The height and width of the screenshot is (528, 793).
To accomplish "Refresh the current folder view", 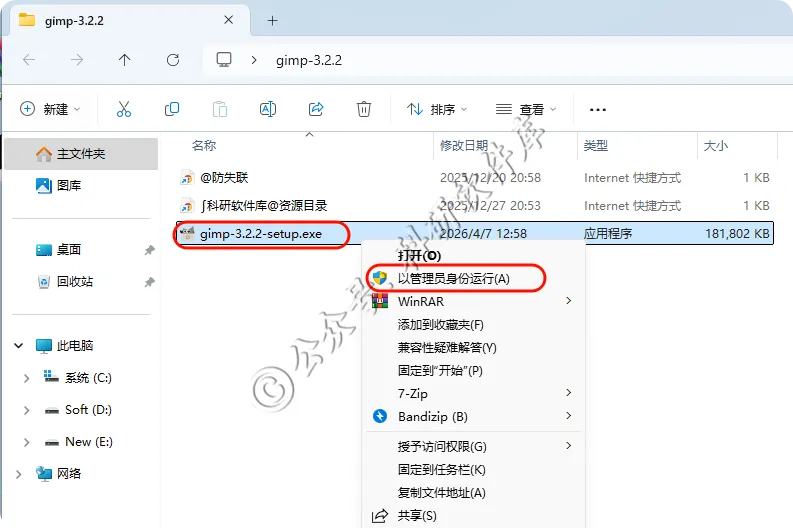I will (x=173, y=60).
